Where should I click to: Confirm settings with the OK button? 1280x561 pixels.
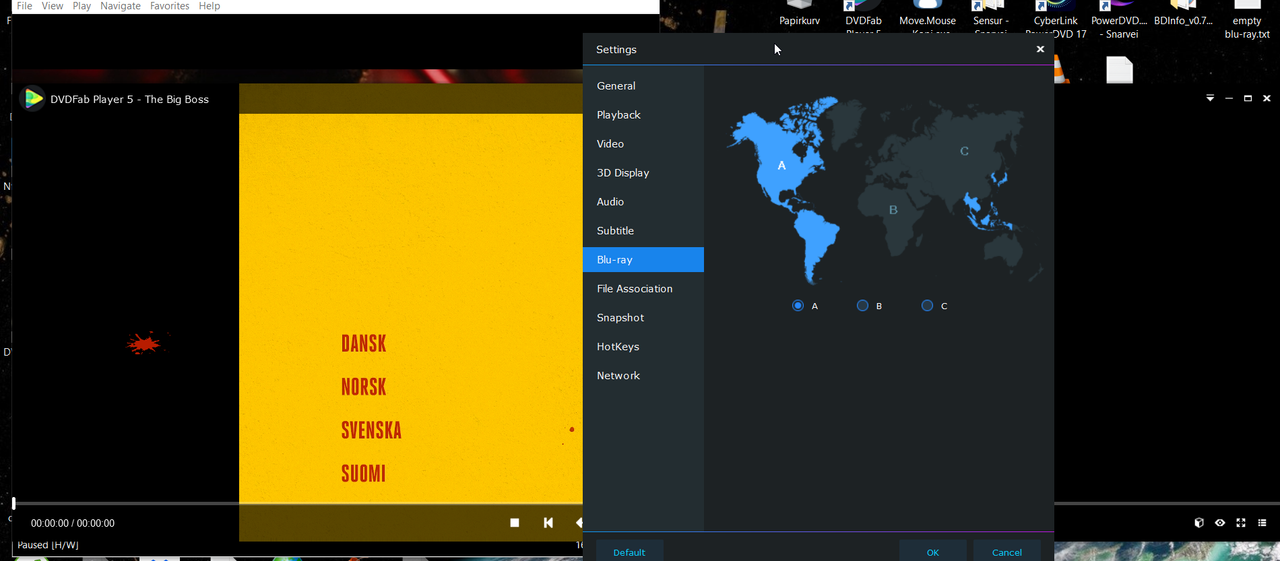tap(933, 552)
